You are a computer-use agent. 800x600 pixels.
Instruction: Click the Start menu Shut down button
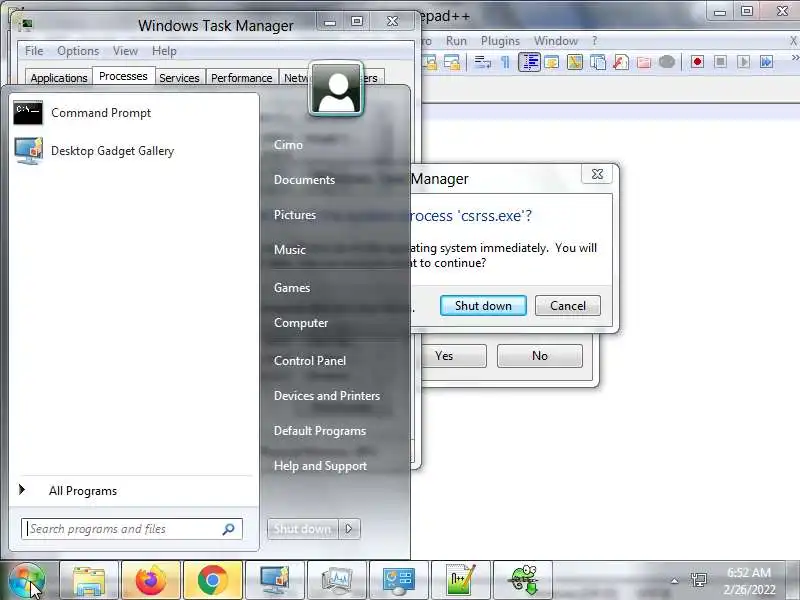(x=303, y=529)
